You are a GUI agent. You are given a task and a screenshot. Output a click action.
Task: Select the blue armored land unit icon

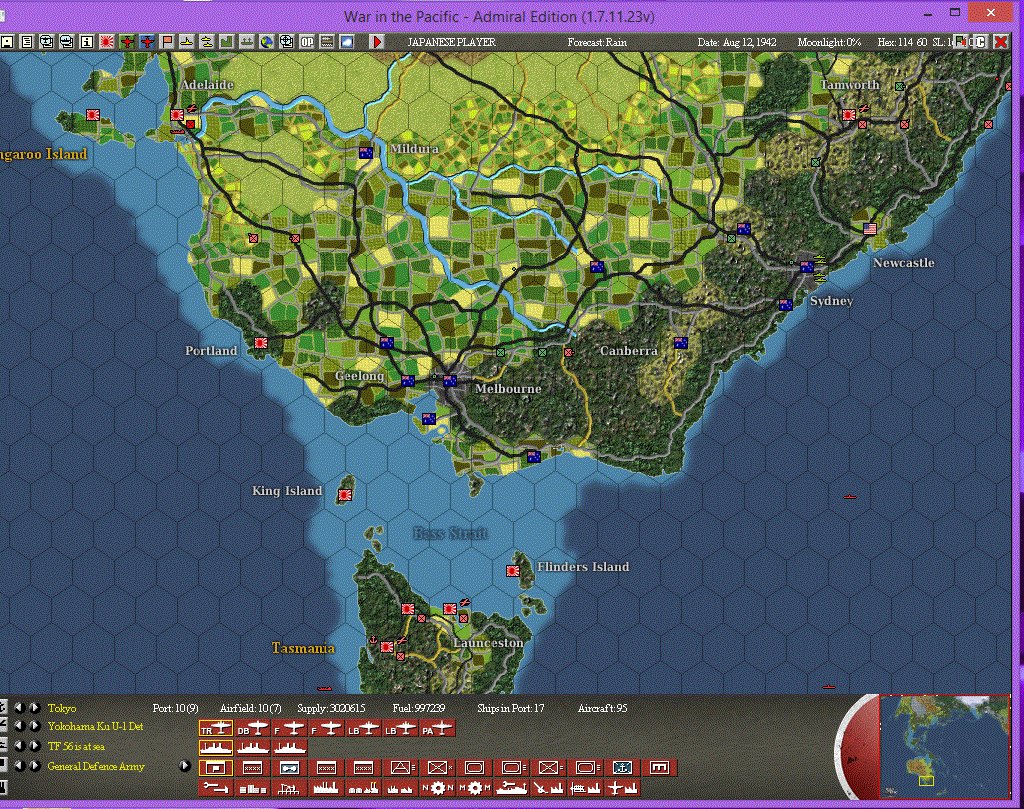[x=289, y=768]
